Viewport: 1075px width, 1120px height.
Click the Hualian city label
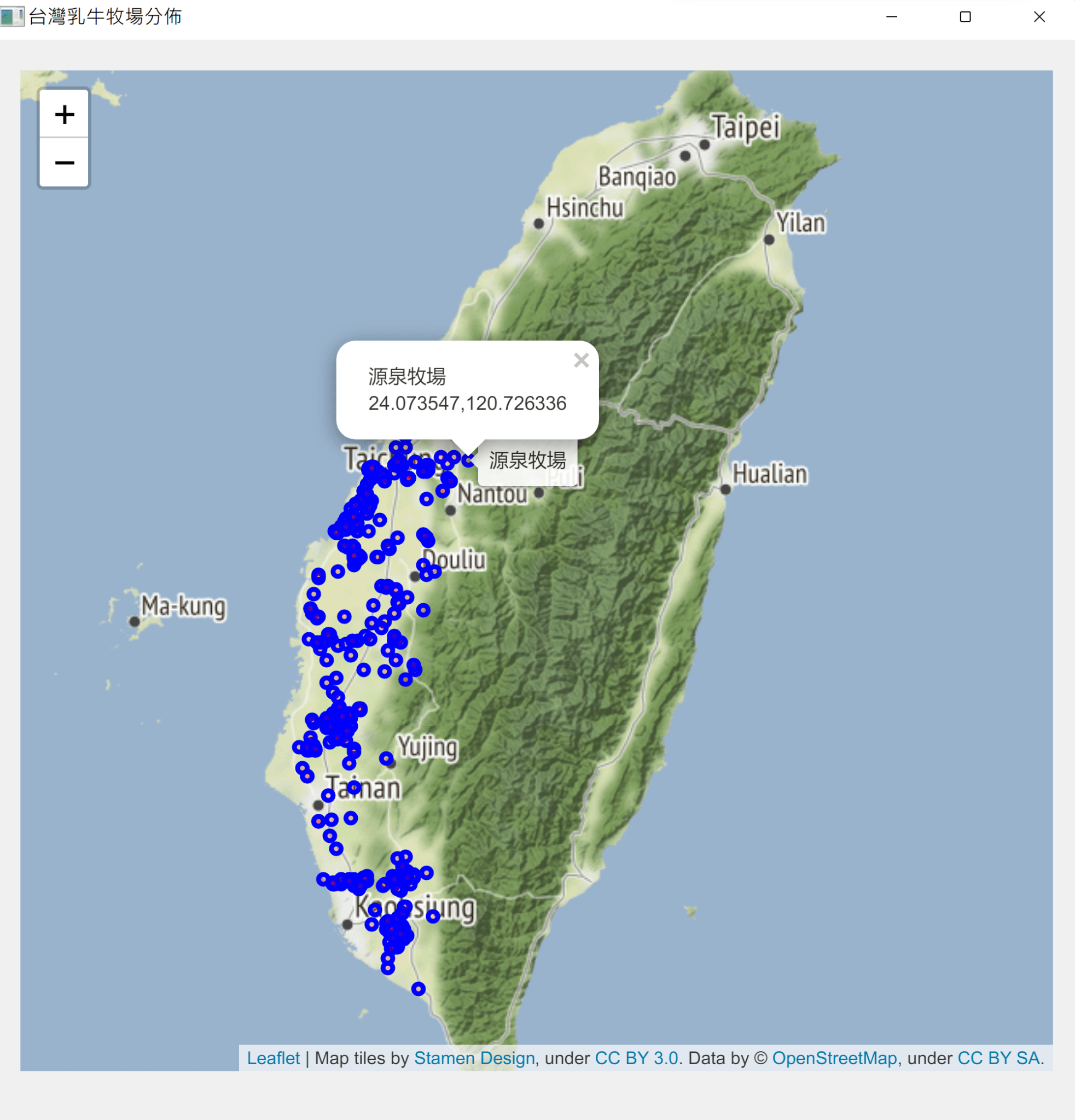(770, 474)
